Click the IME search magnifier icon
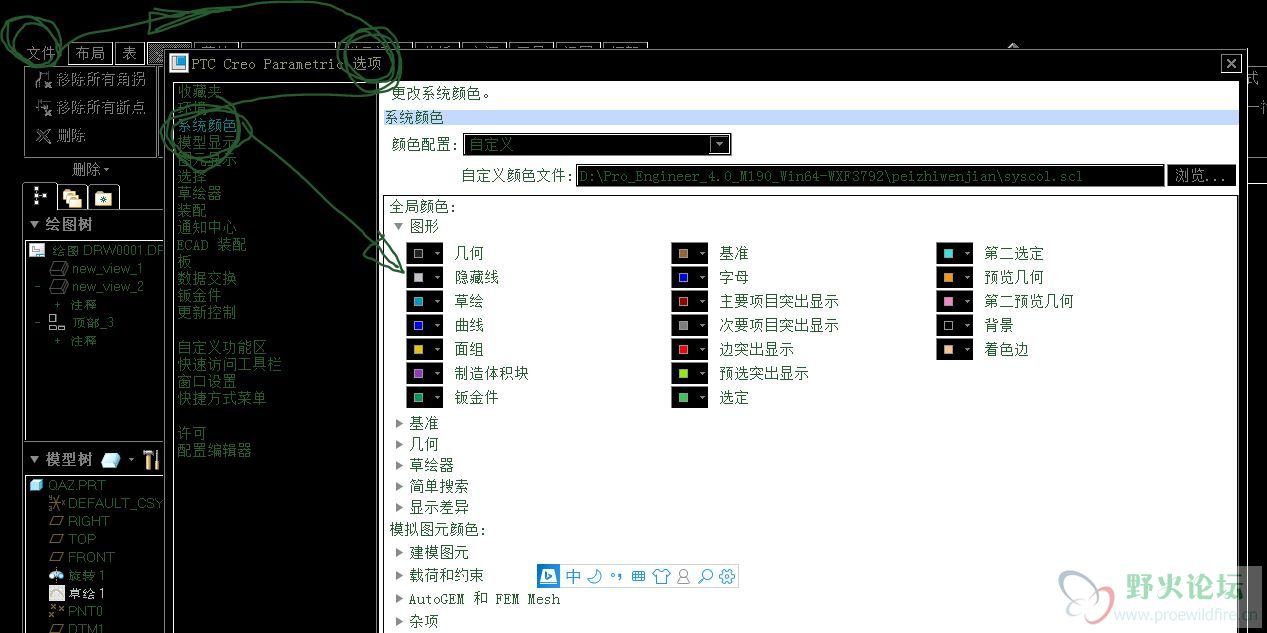 point(705,576)
